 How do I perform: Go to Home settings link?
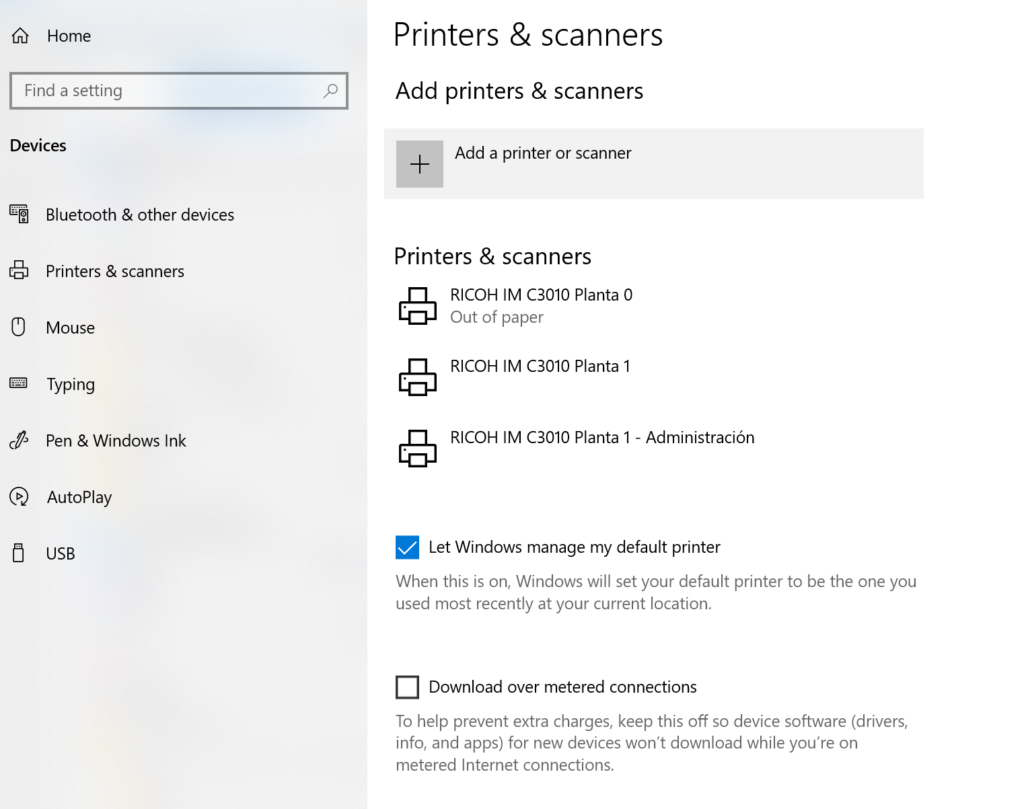click(68, 36)
